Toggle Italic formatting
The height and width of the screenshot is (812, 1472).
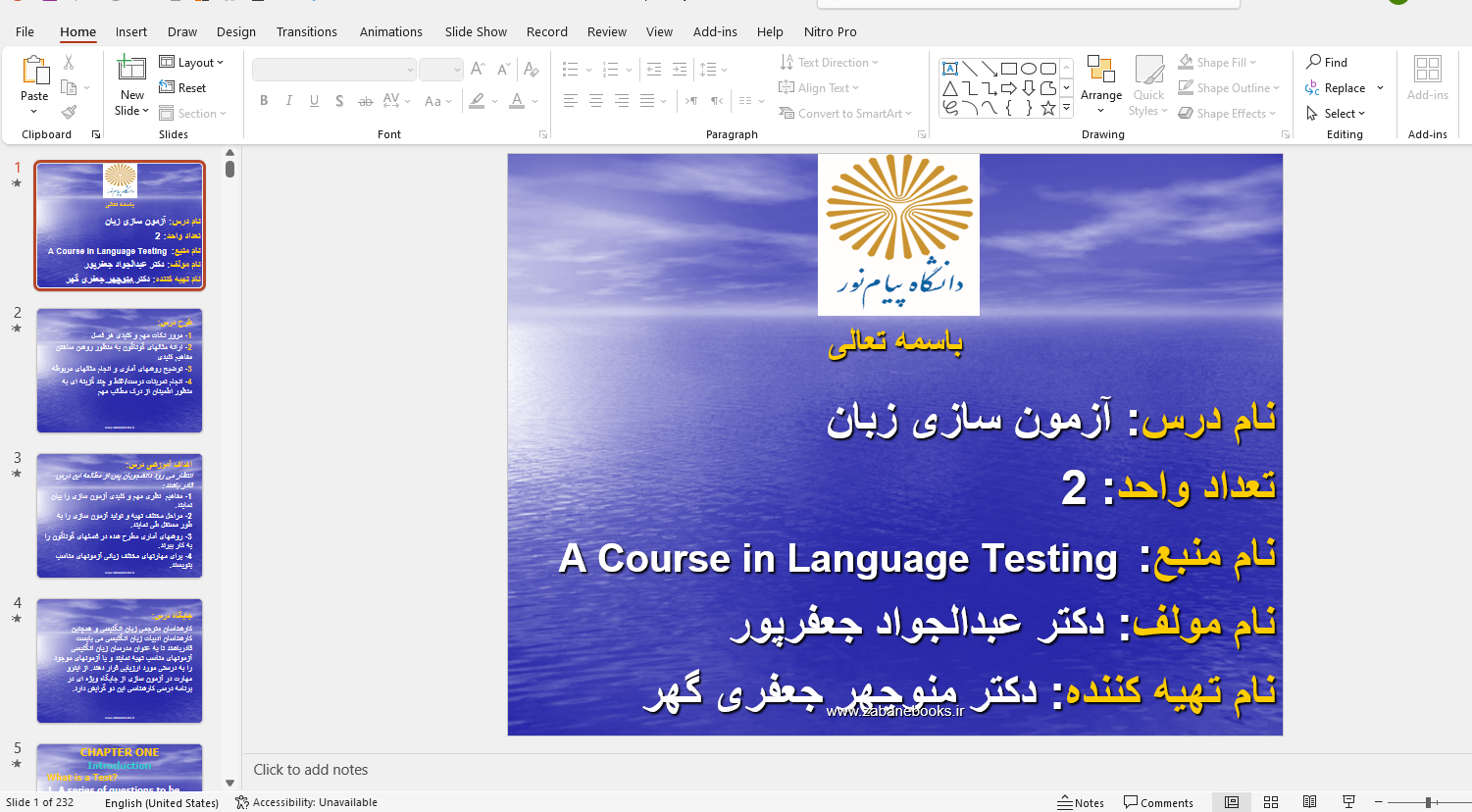[x=288, y=101]
